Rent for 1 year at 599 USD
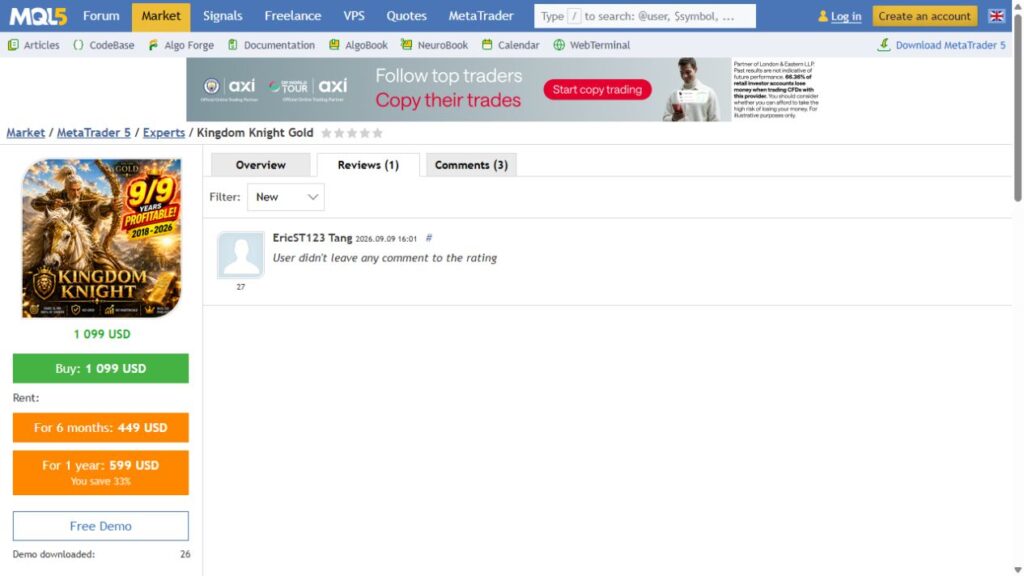1024x576 pixels. tap(101, 472)
